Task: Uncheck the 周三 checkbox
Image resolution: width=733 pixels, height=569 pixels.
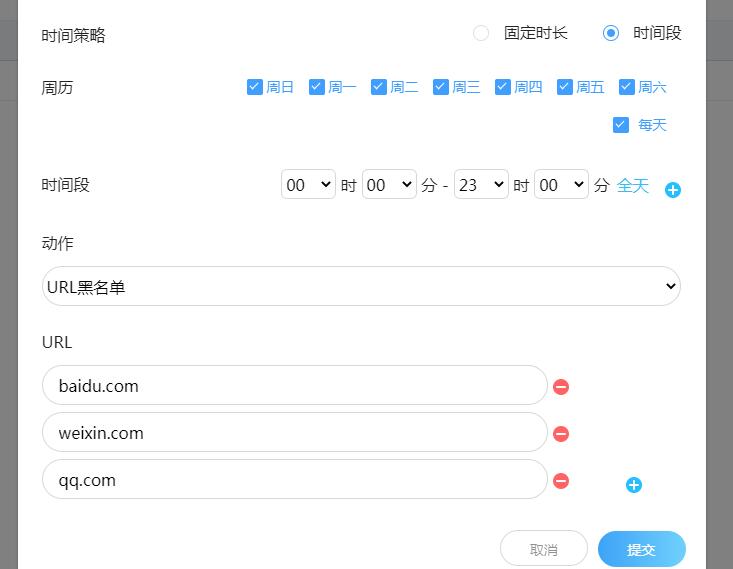Action: point(440,87)
